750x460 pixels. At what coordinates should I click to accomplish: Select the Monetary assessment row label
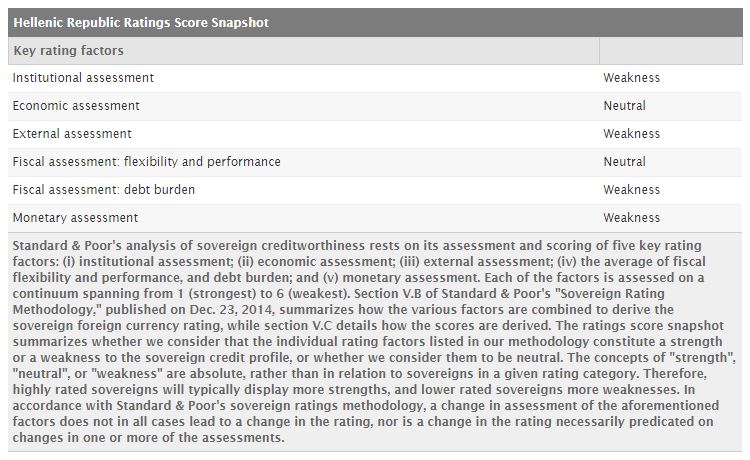[75, 218]
